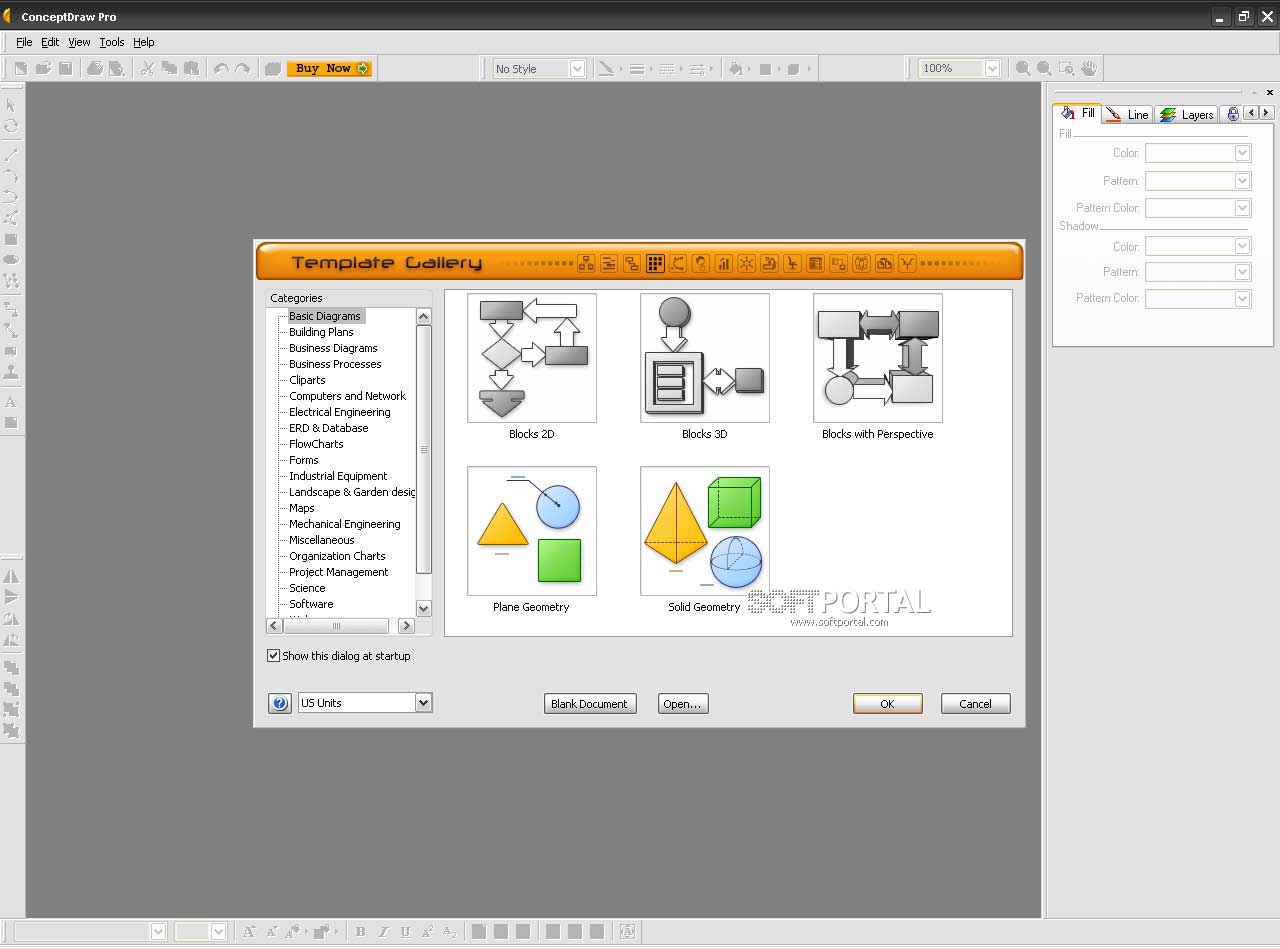The width and height of the screenshot is (1280, 949).
Task: Click the line color pen toolbar icon
Action: (606, 69)
